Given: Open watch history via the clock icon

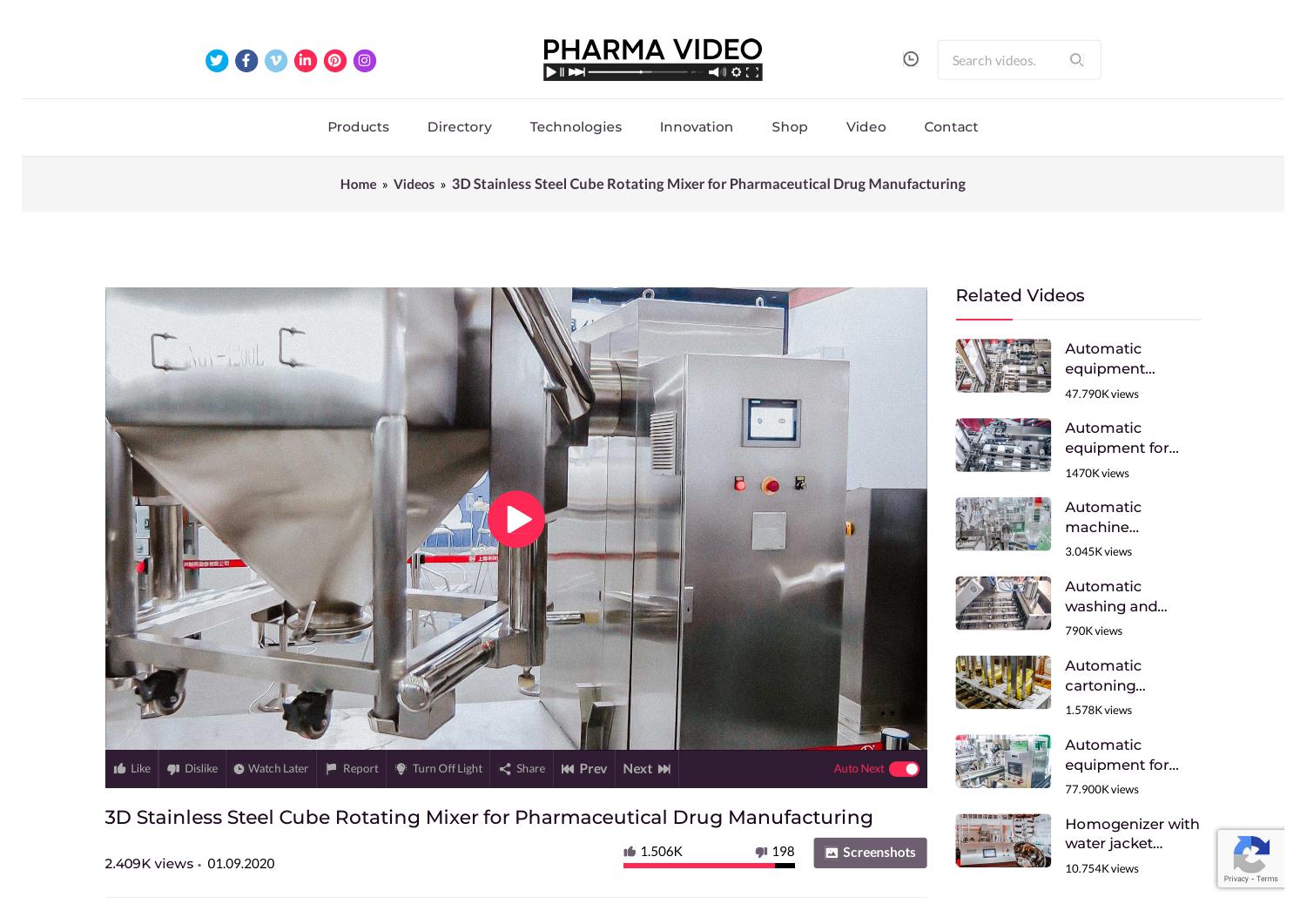Looking at the screenshot, I should 911,58.
